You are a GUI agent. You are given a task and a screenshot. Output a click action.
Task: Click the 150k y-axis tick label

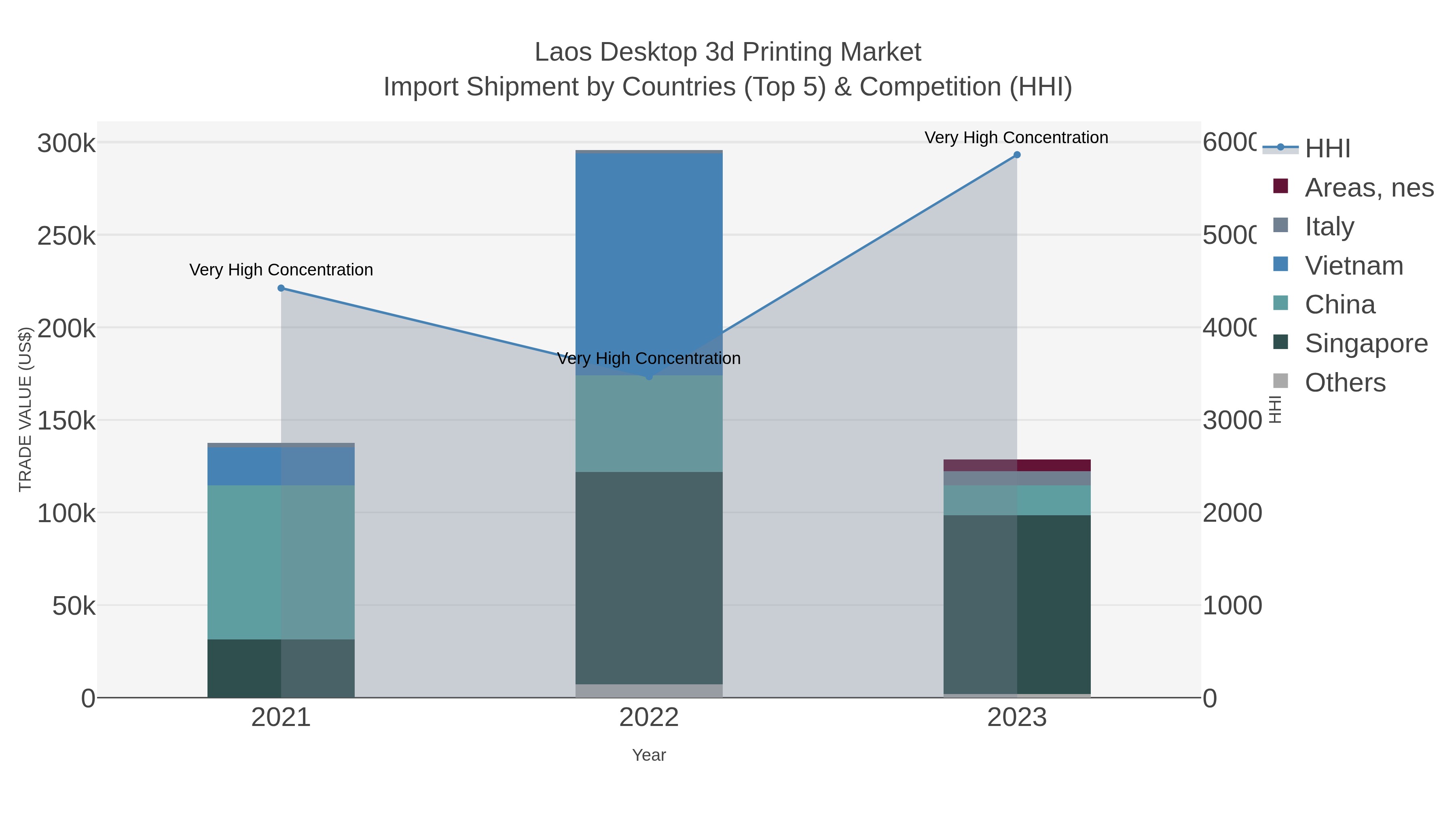66,421
